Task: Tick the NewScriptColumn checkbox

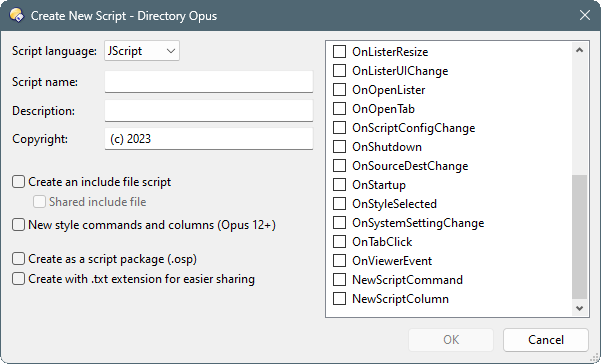Action: click(339, 298)
